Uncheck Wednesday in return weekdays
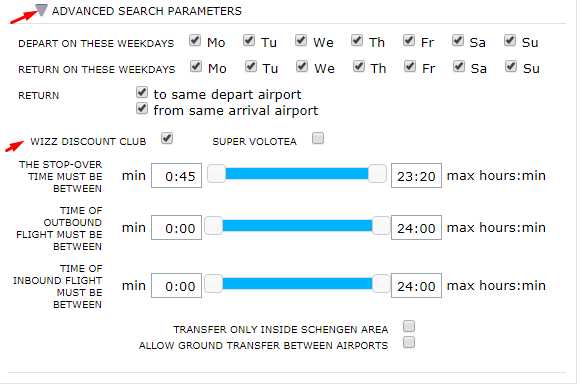580x384 pixels. pos(302,66)
